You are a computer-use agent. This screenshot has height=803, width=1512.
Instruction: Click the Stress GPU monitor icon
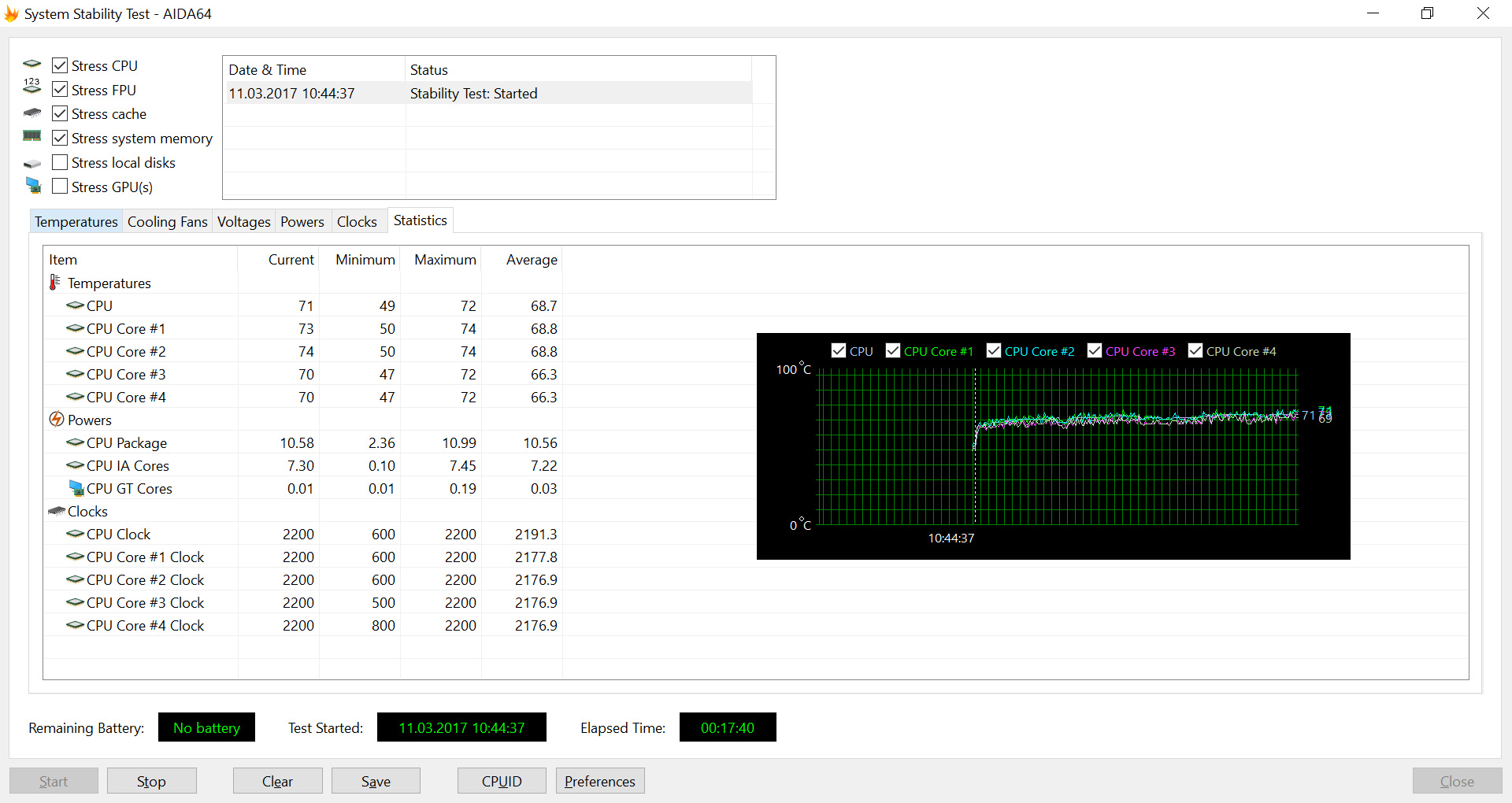coord(33,186)
